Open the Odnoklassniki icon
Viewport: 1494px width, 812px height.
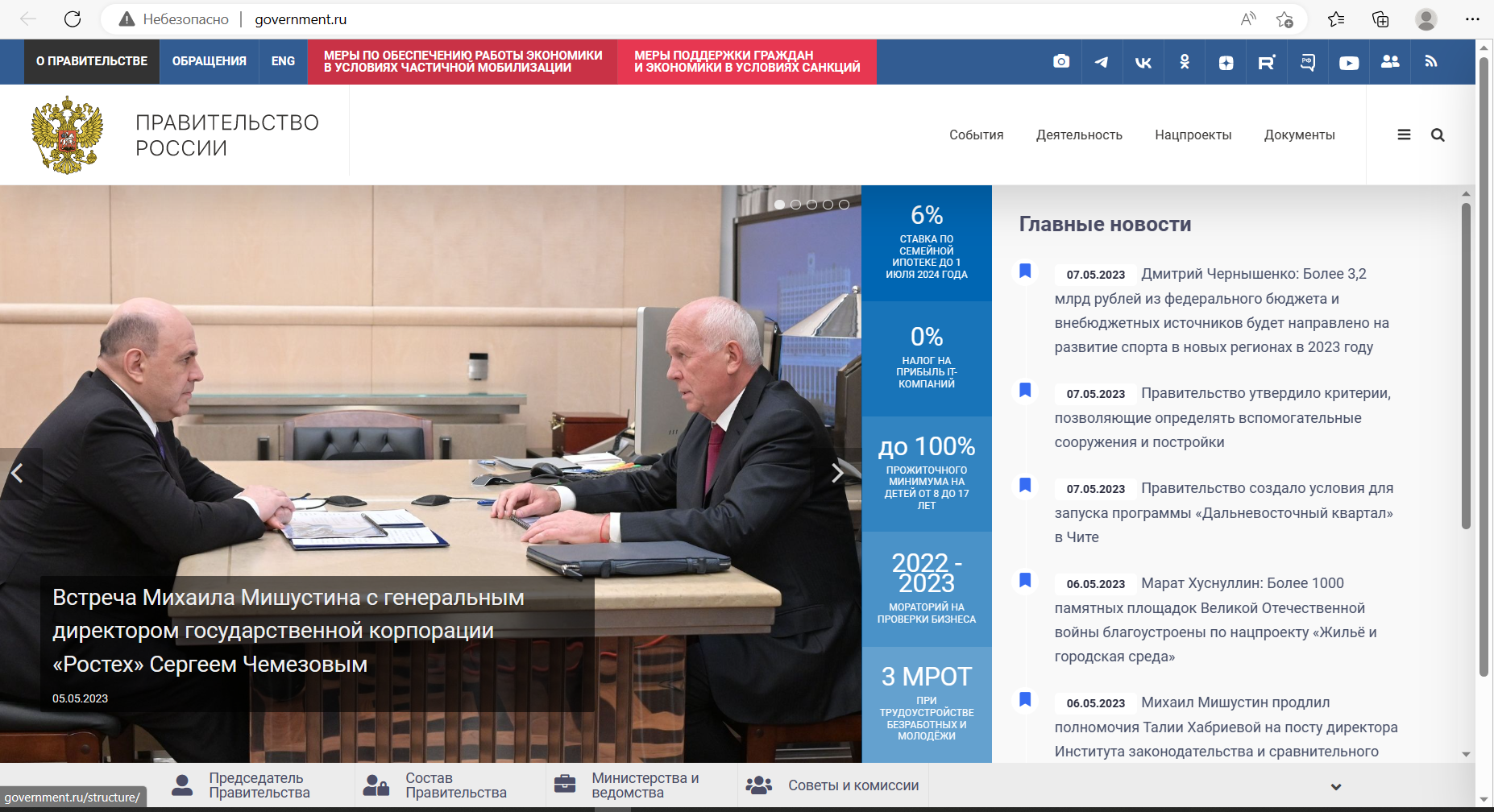pos(1185,62)
